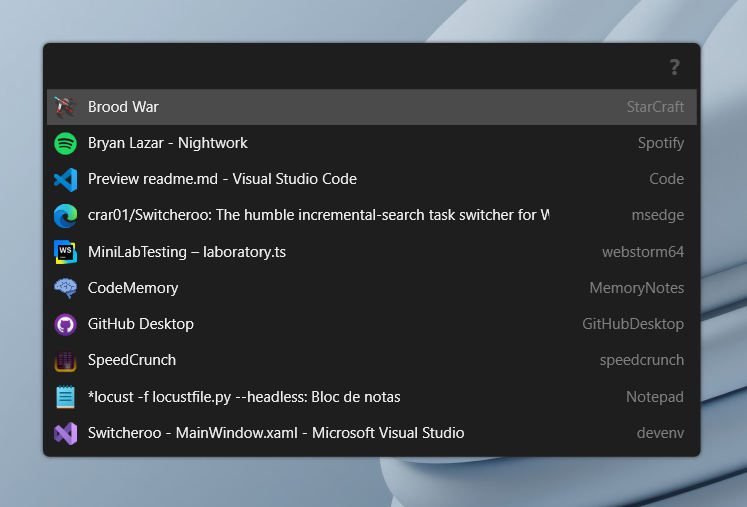Switch to locustfile.py Bloc de notas
747x507 pixels.
(x=244, y=396)
